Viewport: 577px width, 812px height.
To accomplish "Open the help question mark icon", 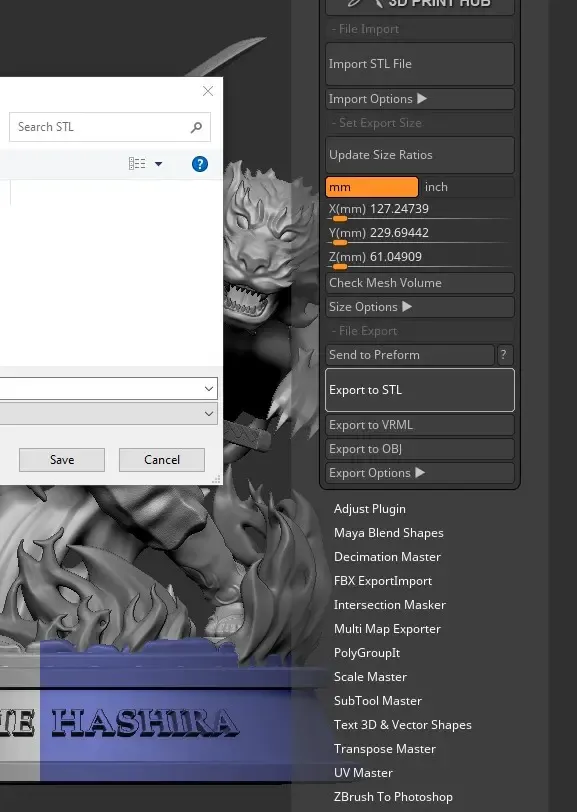I will [200, 164].
